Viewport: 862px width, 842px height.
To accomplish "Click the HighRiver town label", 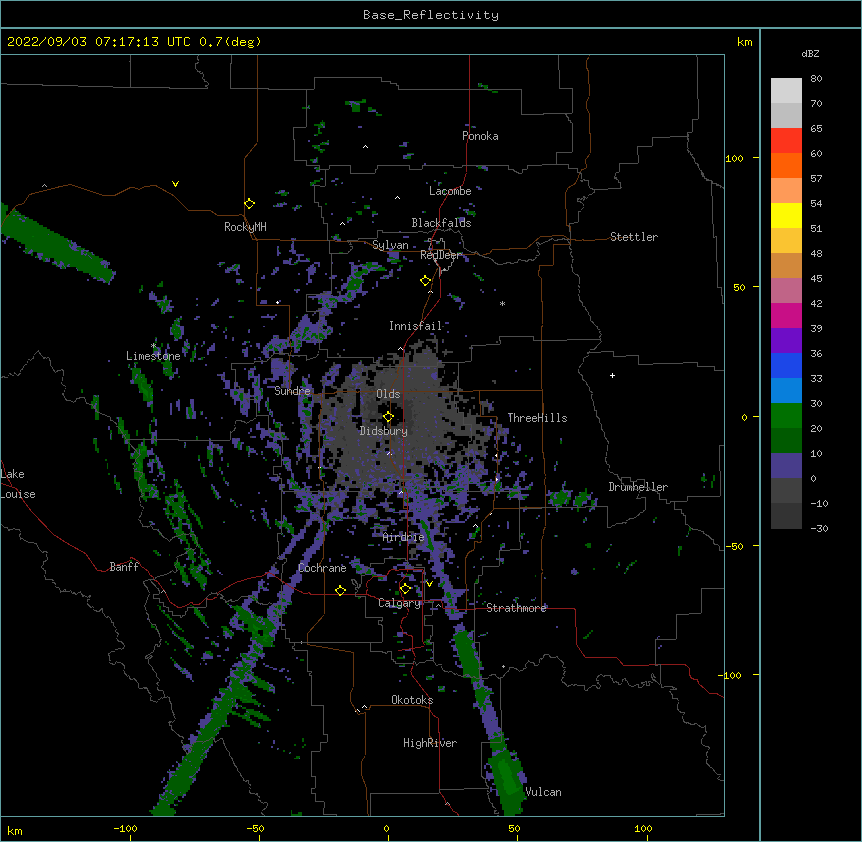I will pos(430,743).
